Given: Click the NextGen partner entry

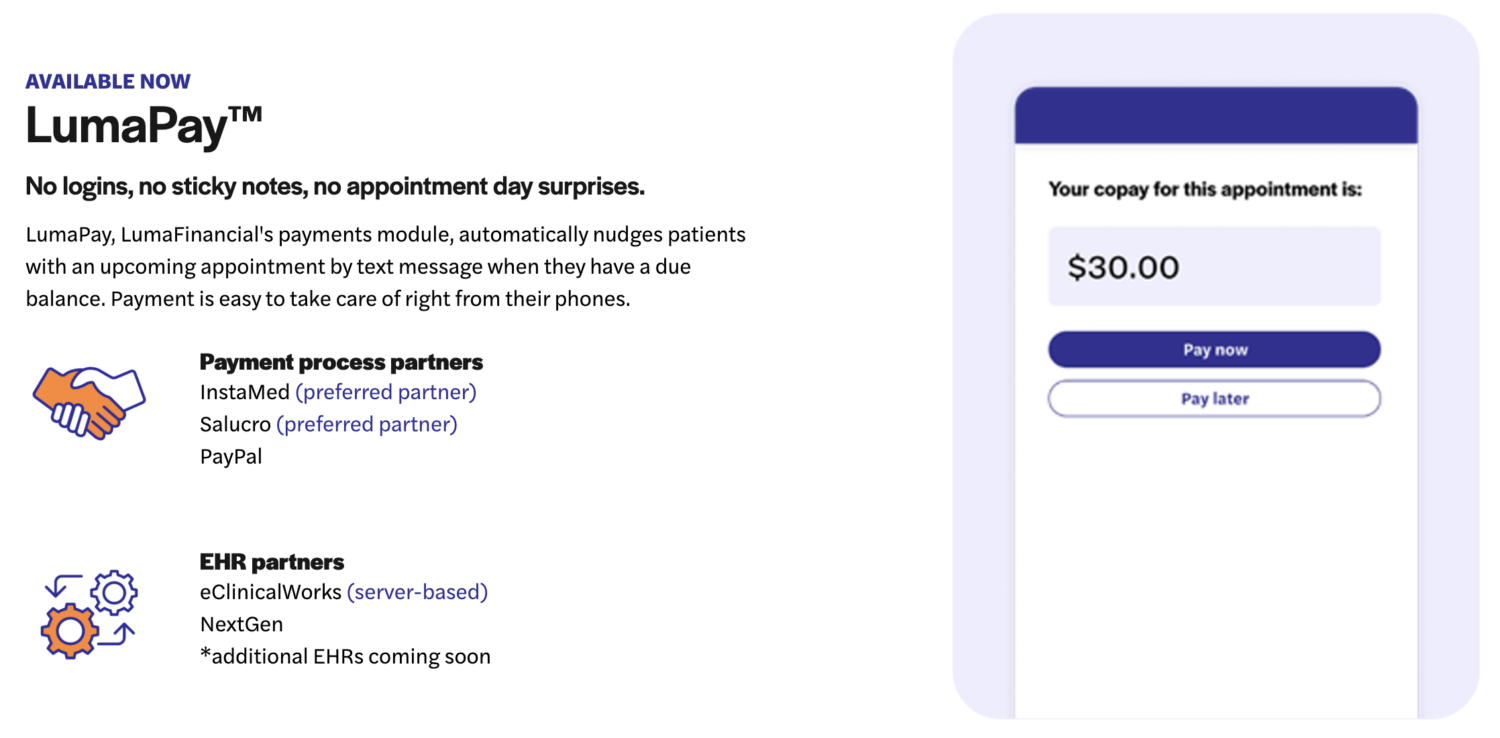Looking at the screenshot, I should [241, 624].
